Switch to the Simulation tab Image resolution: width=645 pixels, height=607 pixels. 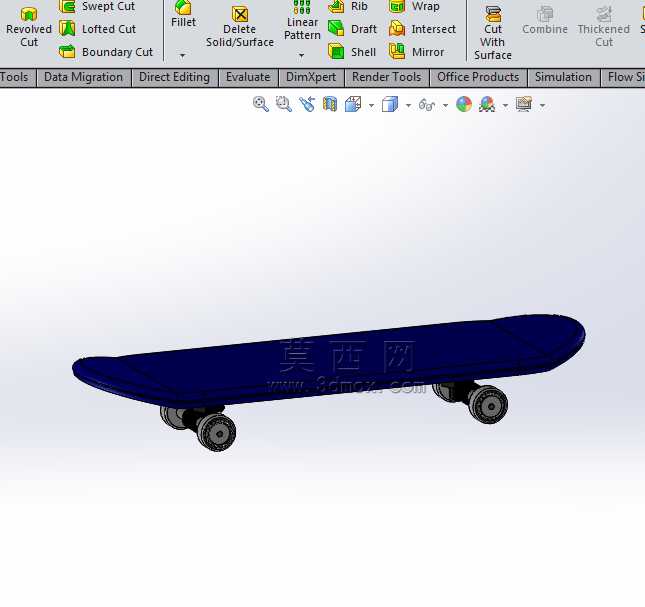pos(563,77)
